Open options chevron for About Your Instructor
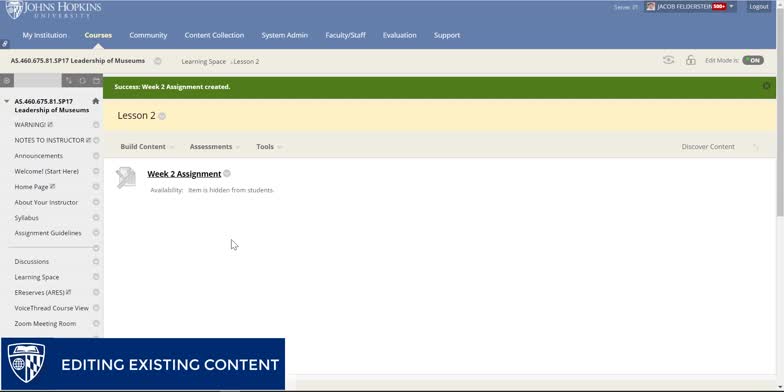Viewport: 784px width, 392px height. click(x=96, y=202)
